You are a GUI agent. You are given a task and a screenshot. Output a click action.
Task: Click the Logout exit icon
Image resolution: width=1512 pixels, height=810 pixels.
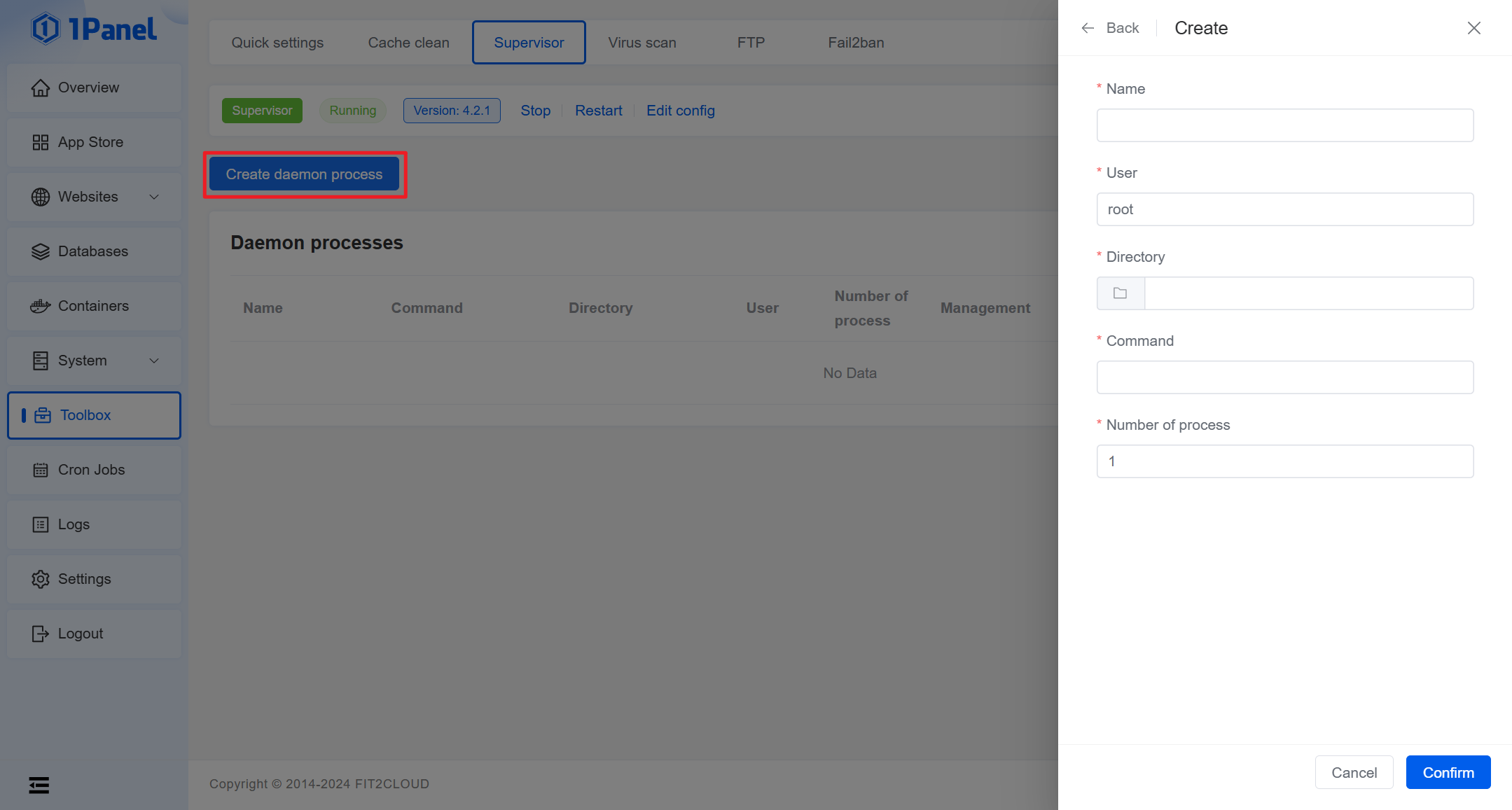(41, 634)
